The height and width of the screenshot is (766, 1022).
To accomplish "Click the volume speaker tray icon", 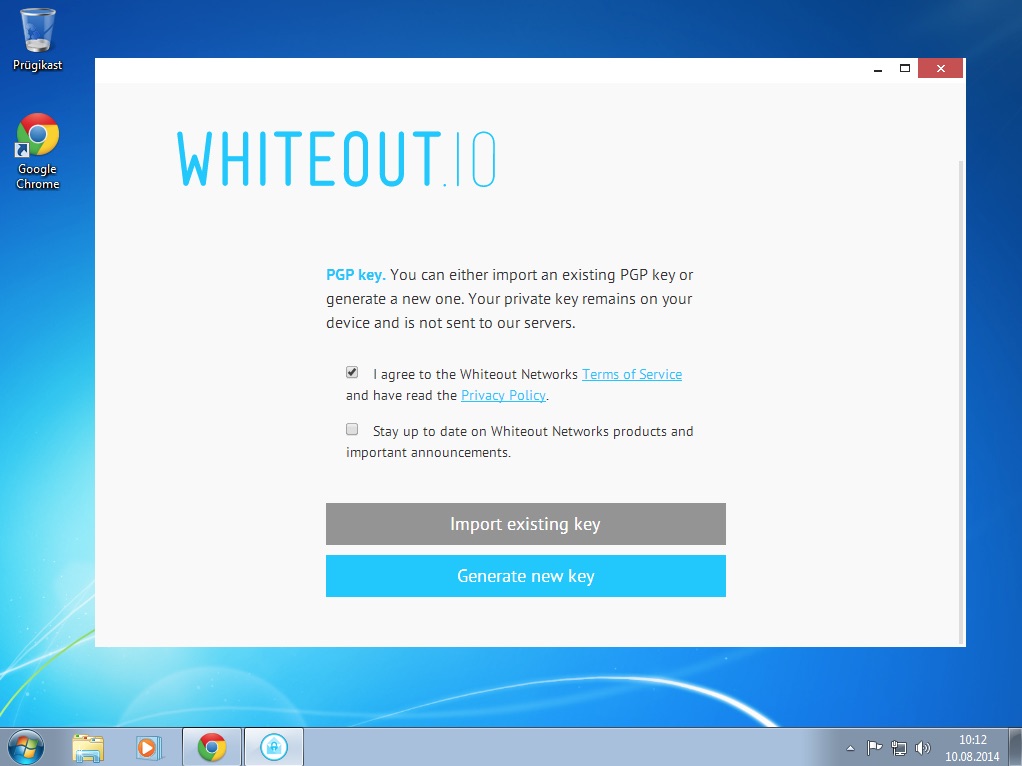I will click(922, 747).
